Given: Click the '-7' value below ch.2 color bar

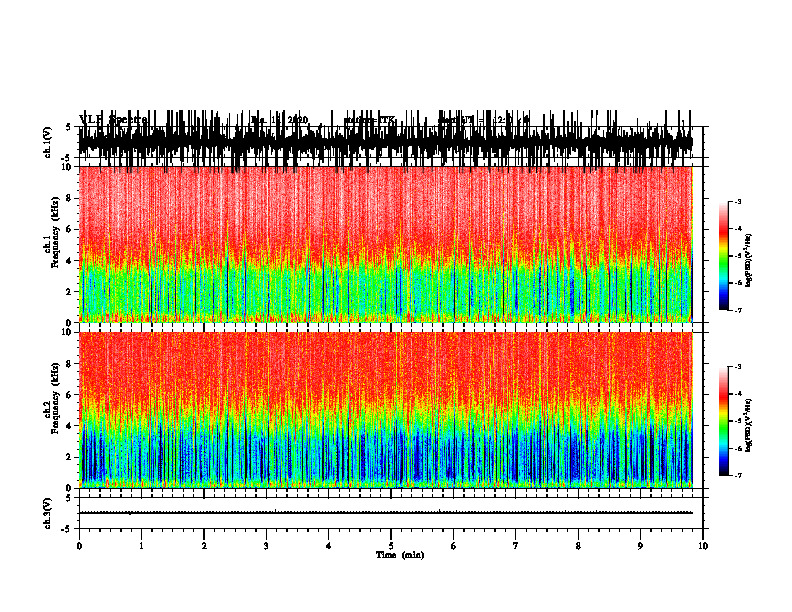Looking at the screenshot, I should click(x=737, y=476).
